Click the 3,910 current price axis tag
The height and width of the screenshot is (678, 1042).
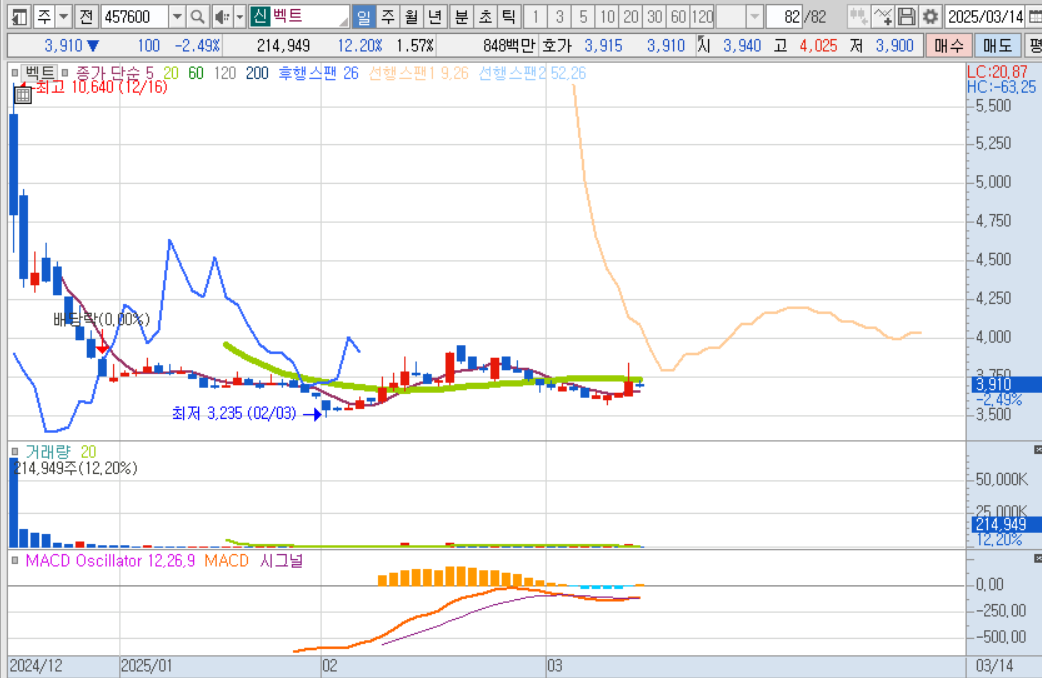point(1005,384)
